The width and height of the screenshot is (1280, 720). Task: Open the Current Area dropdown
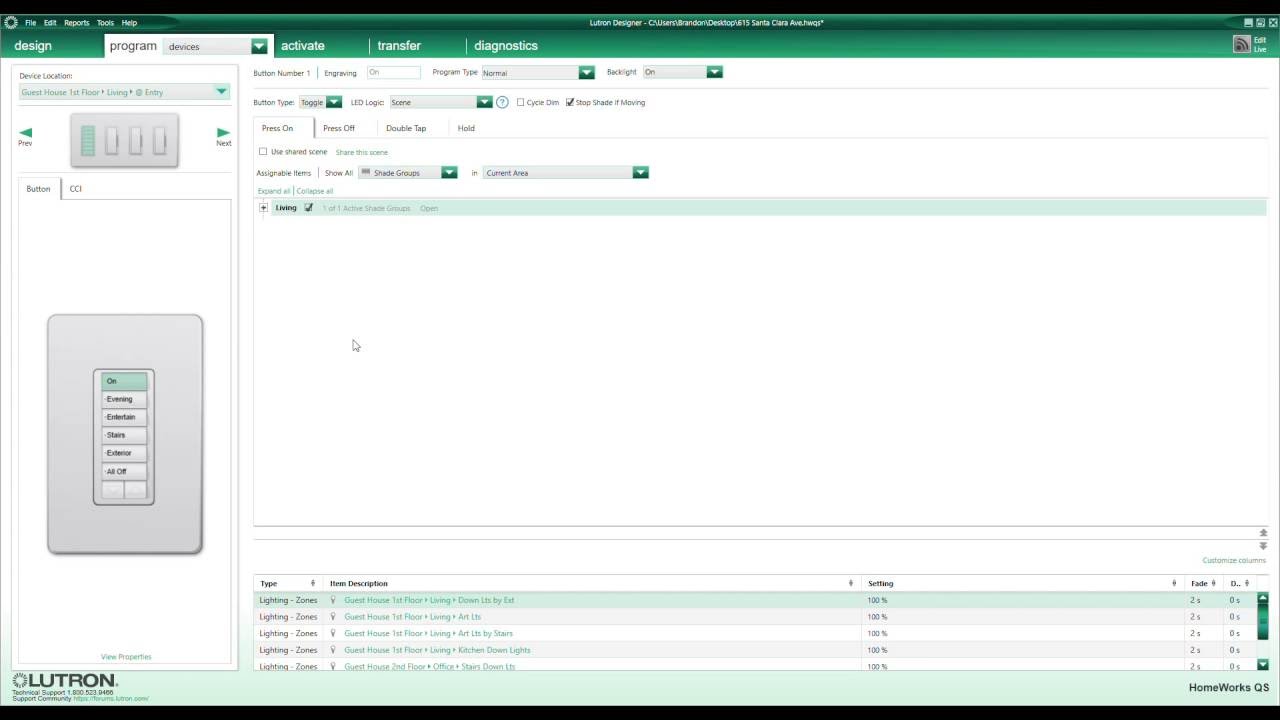coord(640,173)
